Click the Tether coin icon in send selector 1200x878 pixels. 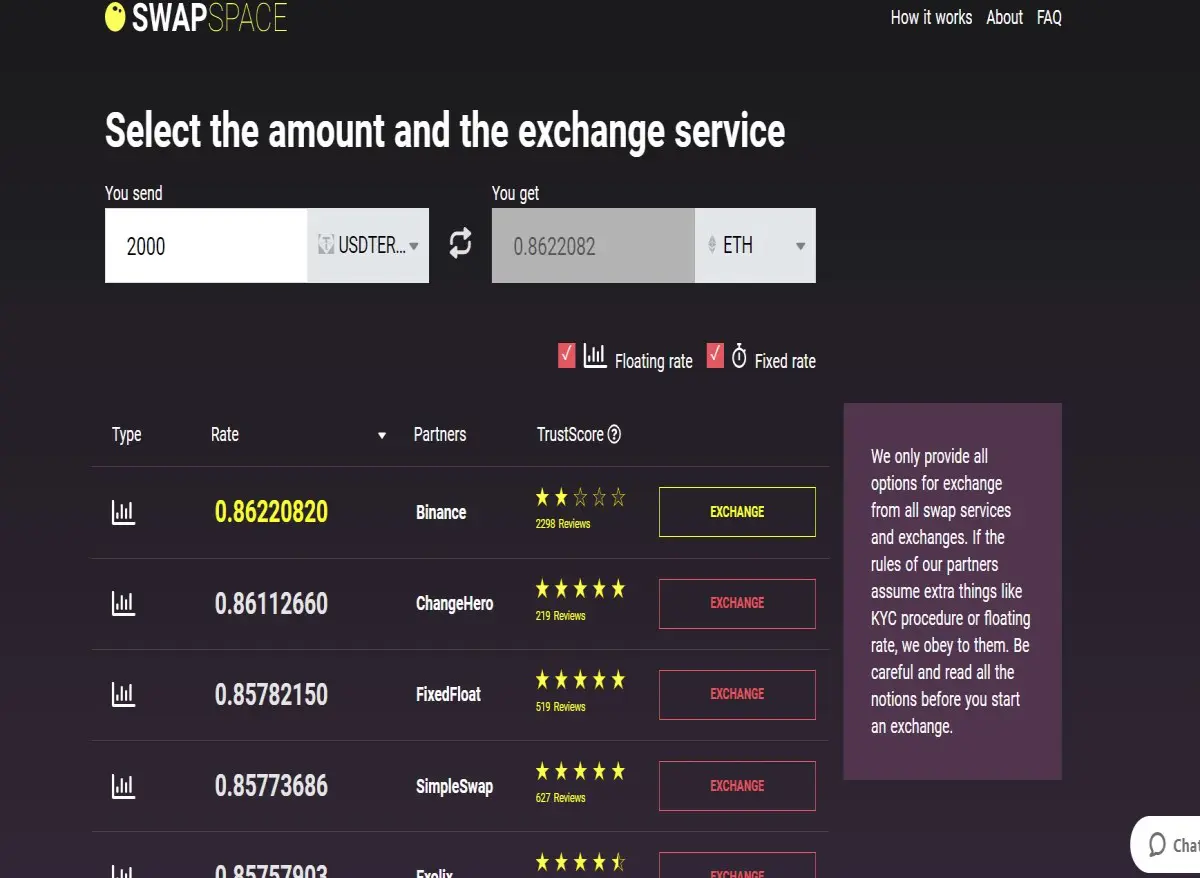pyautogui.click(x=325, y=245)
